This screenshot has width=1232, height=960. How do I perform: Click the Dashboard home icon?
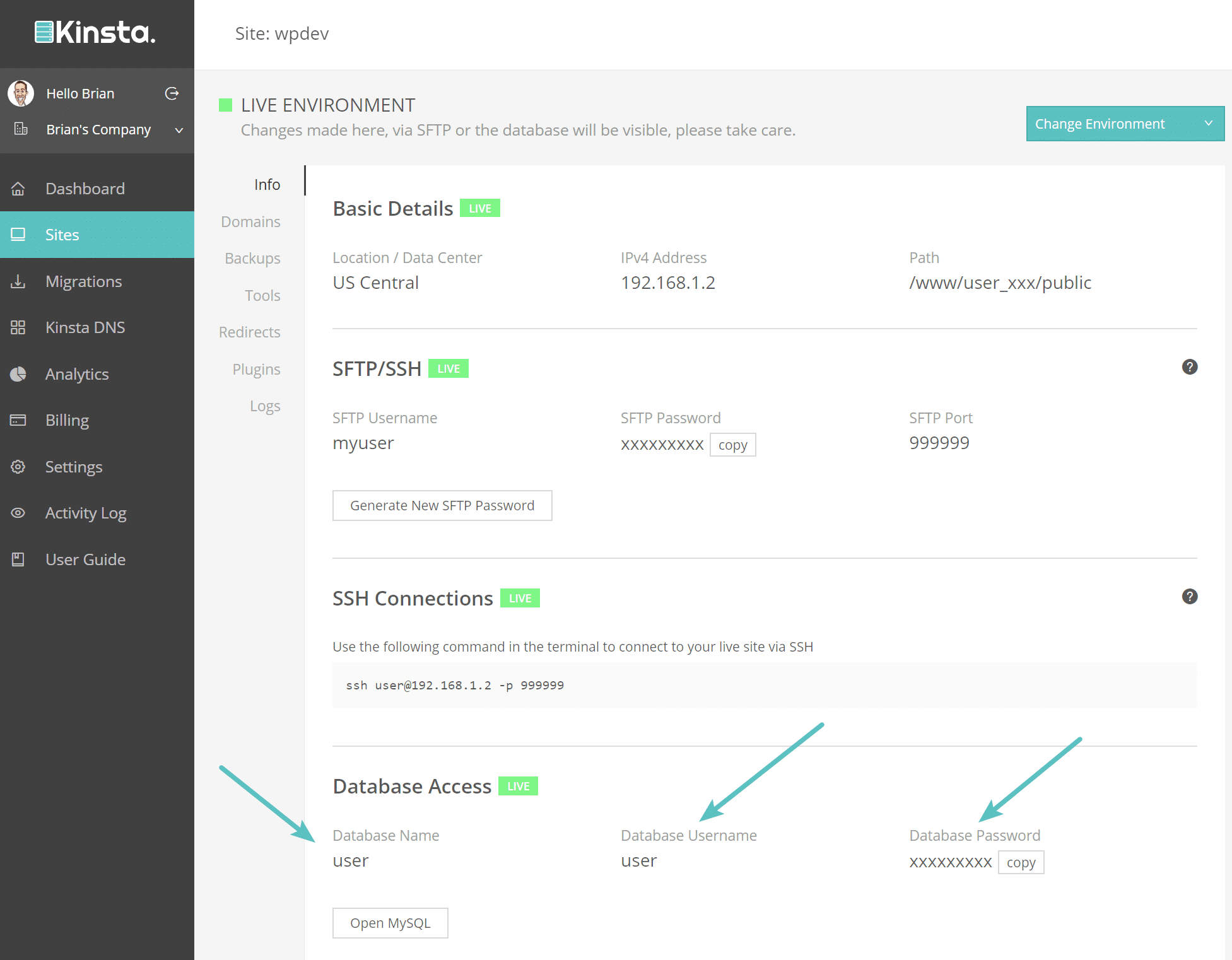pyautogui.click(x=18, y=189)
